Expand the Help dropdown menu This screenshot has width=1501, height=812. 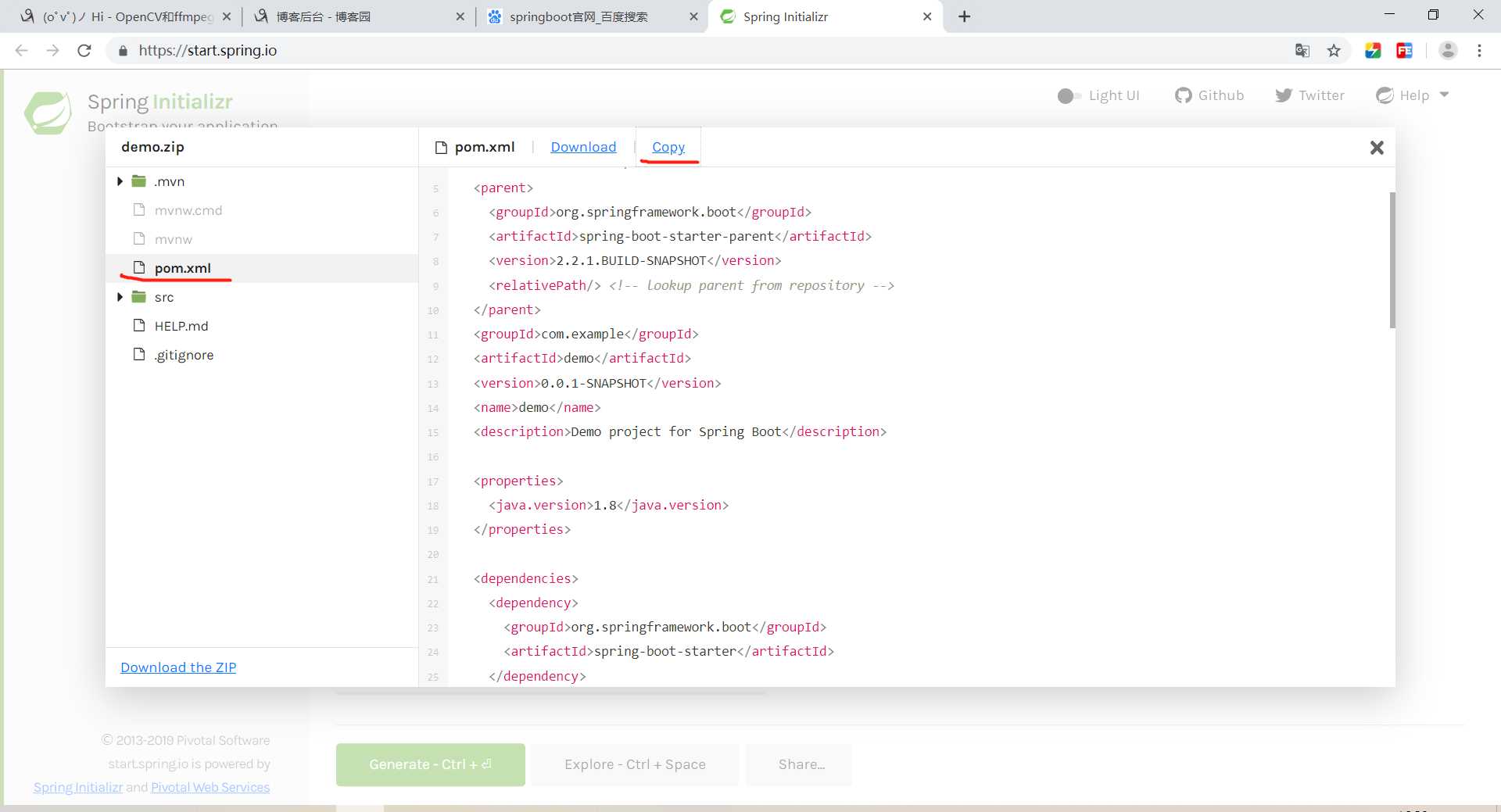(1413, 95)
